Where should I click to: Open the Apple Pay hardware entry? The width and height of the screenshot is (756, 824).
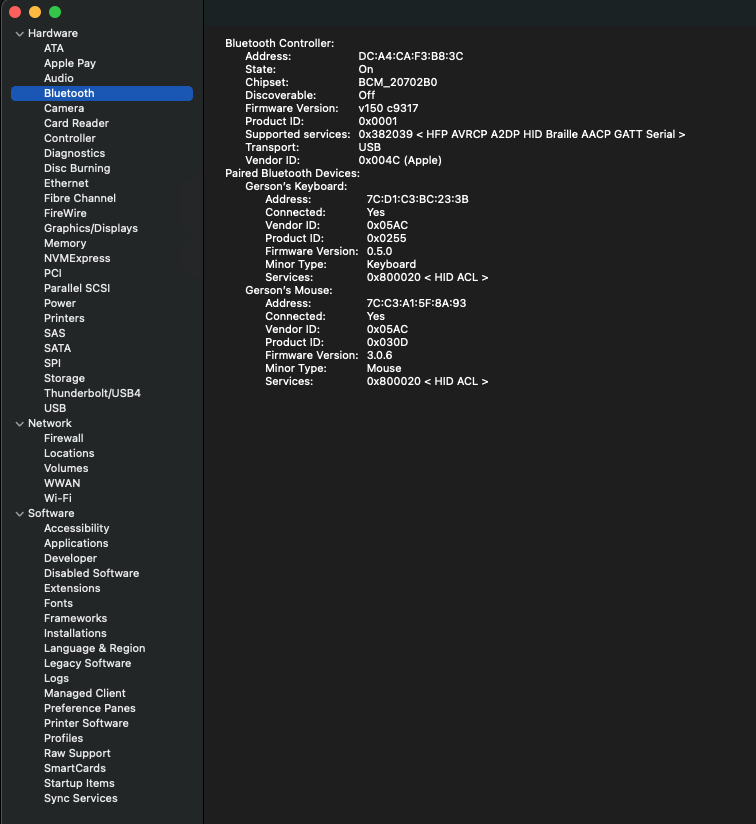(70, 63)
